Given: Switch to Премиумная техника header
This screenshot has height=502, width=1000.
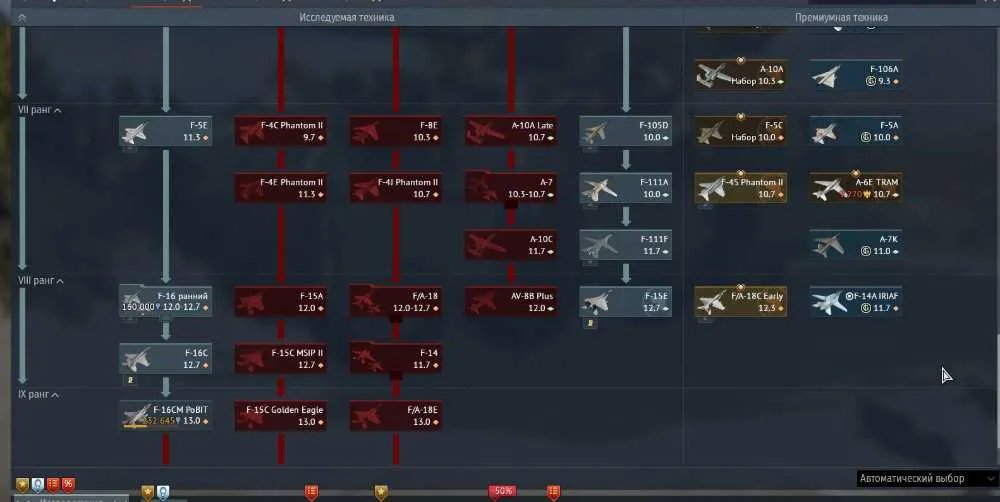Looking at the screenshot, I should (x=841, y=17).
